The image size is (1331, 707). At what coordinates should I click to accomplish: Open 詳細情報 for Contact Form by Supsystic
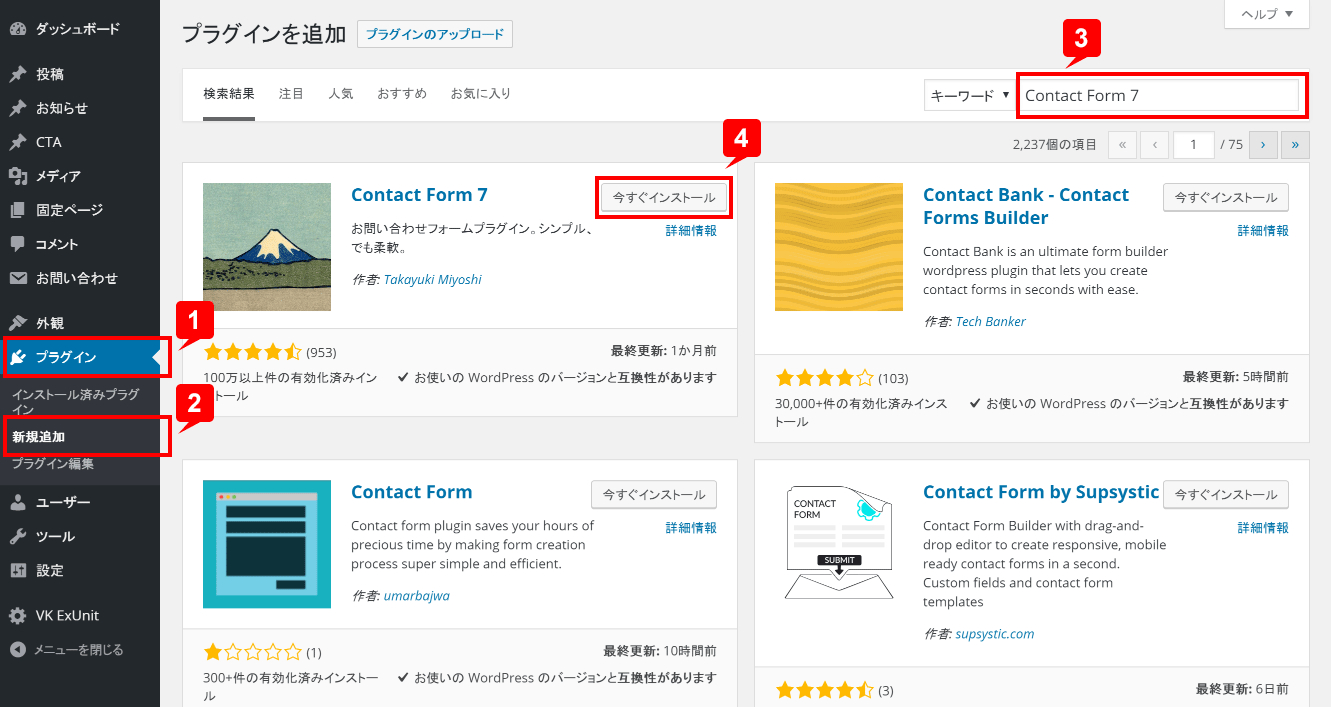pyautogui.click(x=1263, y=528)
